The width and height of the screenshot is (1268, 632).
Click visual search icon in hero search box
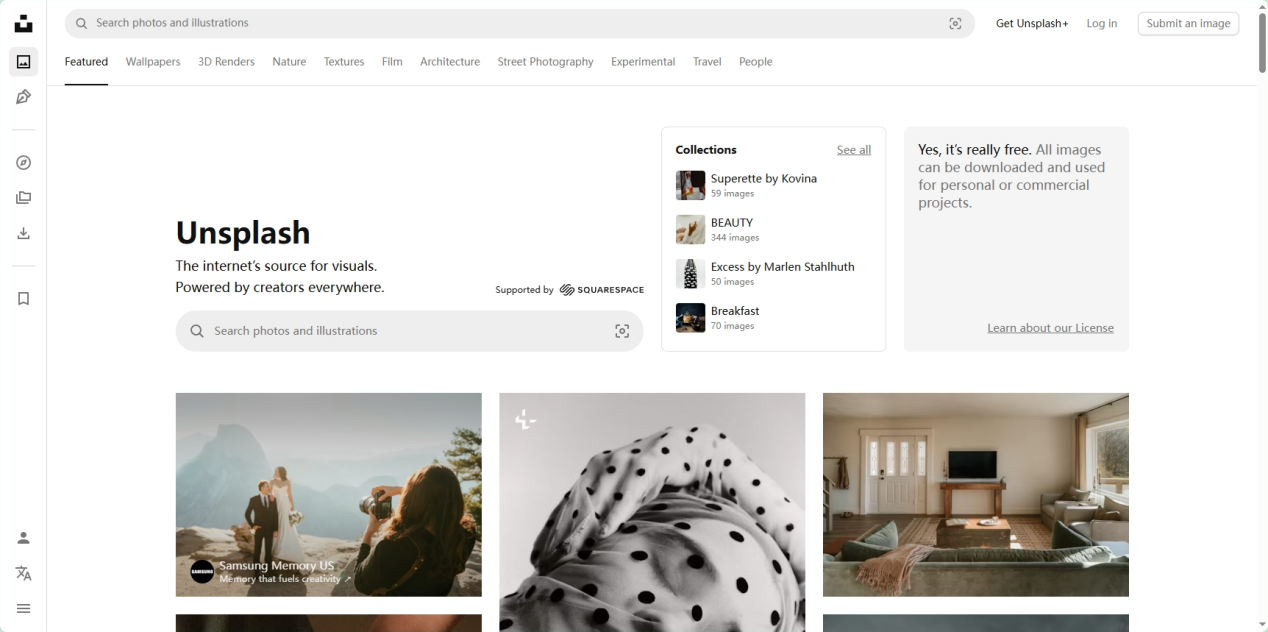click(621, 331)
